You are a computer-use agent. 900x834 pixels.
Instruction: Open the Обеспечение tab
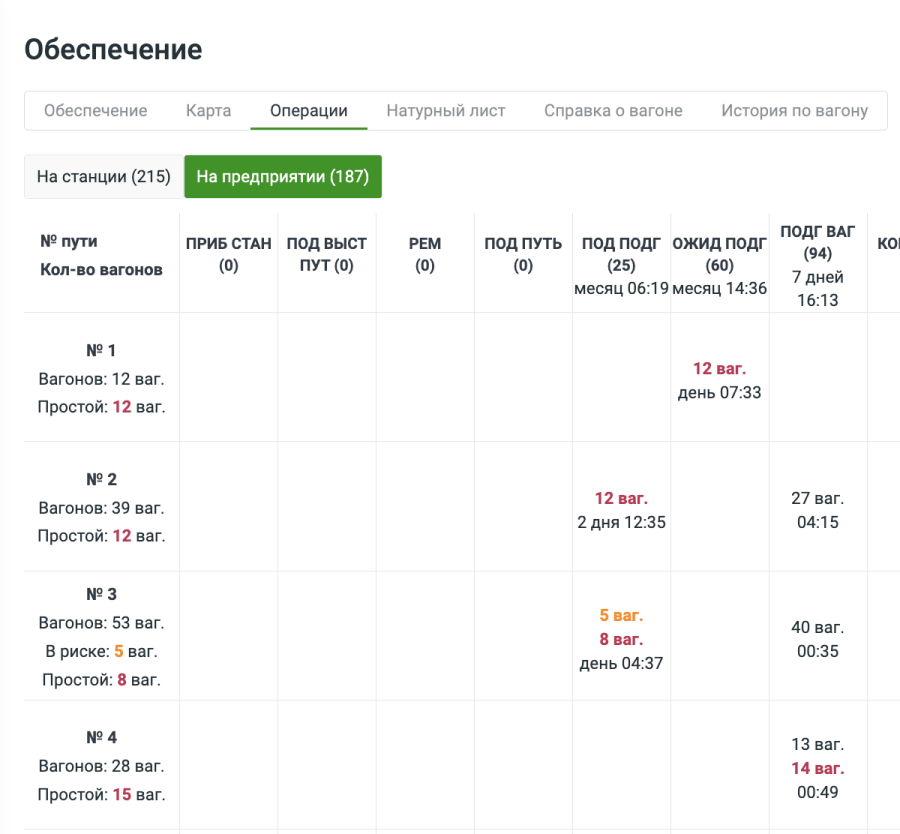pyautogui.click(x=96, y=111)
